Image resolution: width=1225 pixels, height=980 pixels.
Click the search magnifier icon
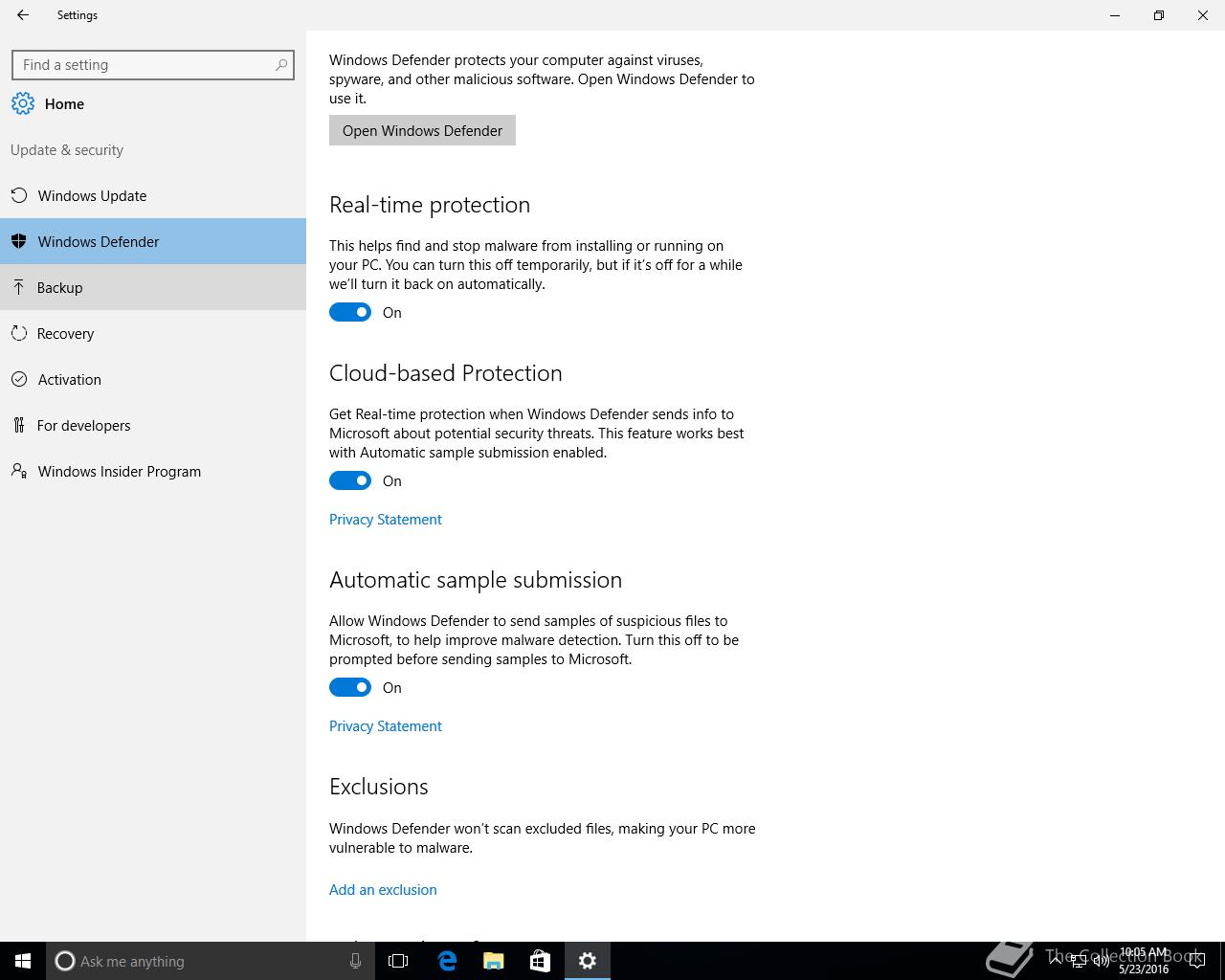tap(281, 65)
